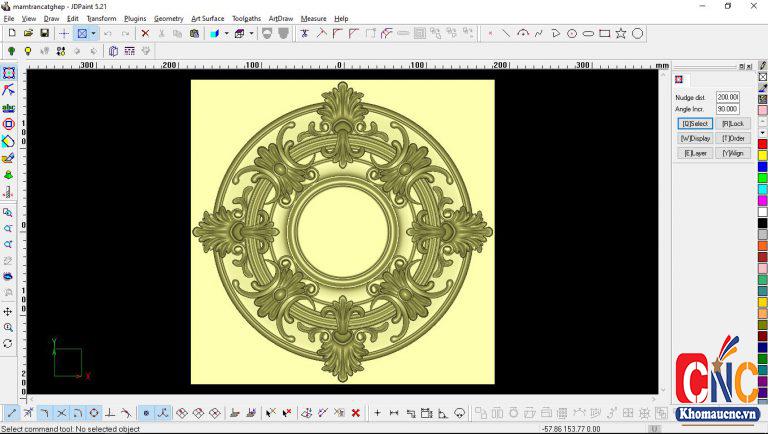
Task: Click the pan move arrows tool
Action: pyautogui.click(x=9, y=311)
